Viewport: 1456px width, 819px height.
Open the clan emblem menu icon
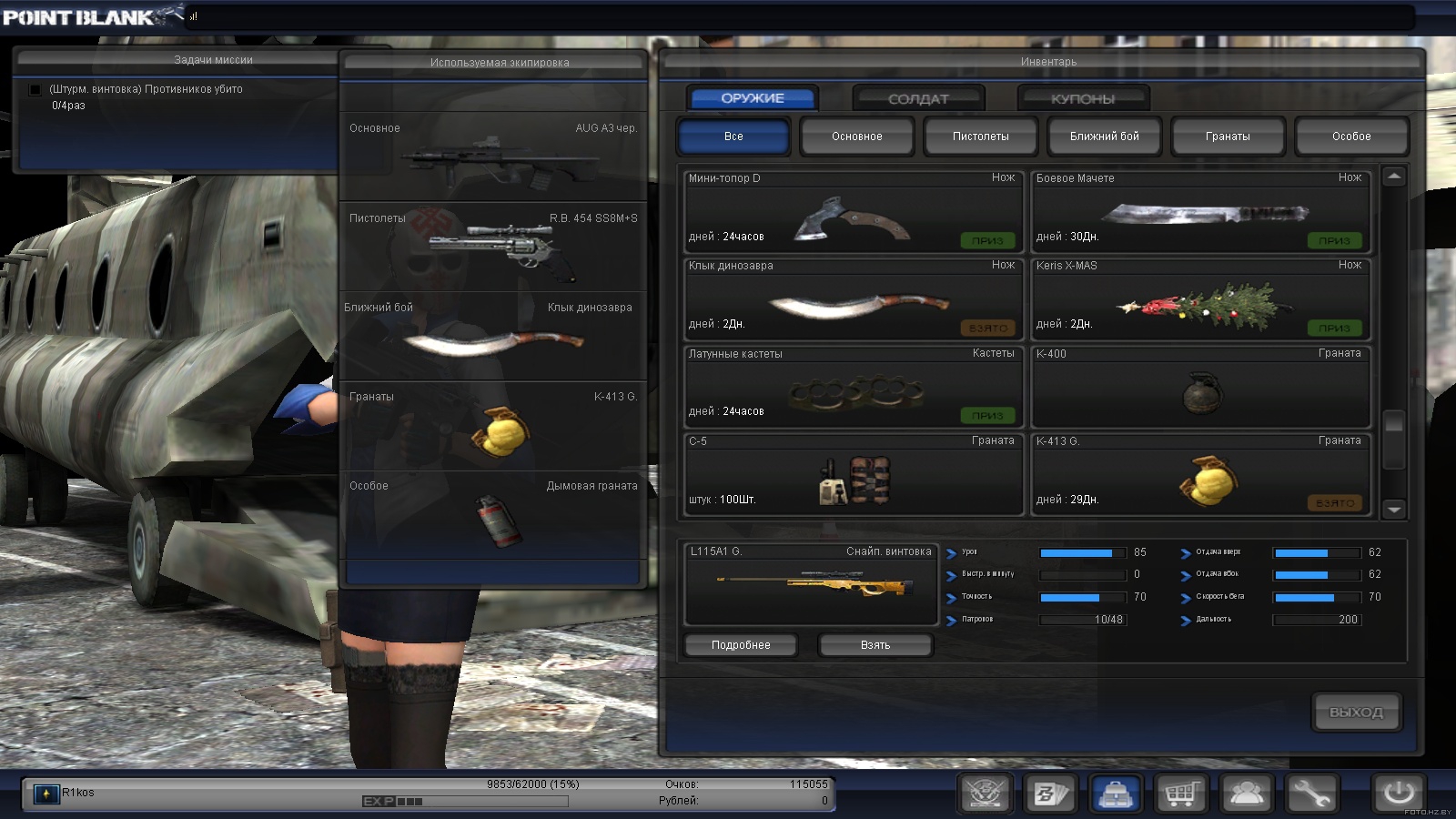986,794
